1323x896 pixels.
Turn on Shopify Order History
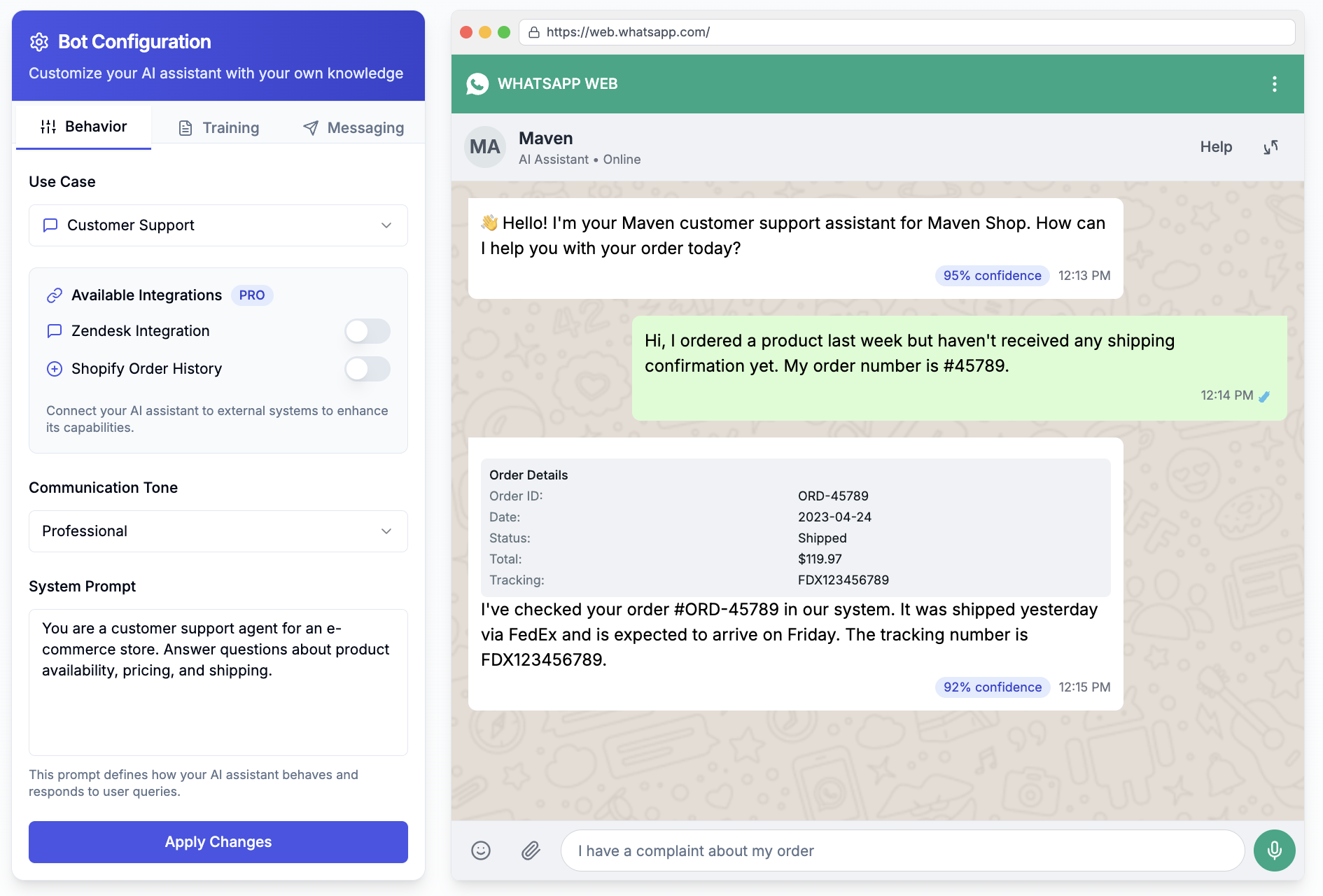pos(367,369)
